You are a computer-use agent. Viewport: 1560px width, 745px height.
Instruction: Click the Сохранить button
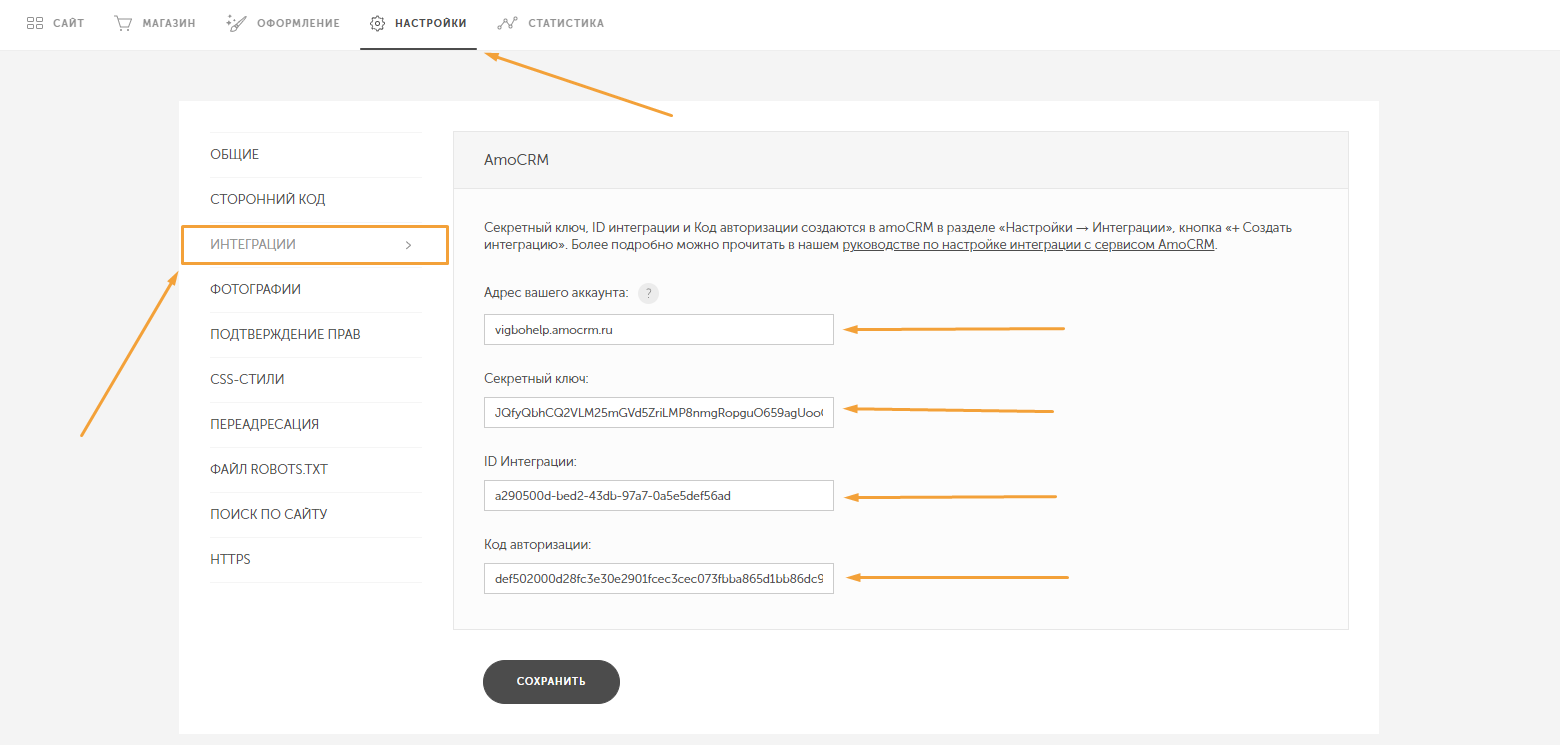[551, 682]
